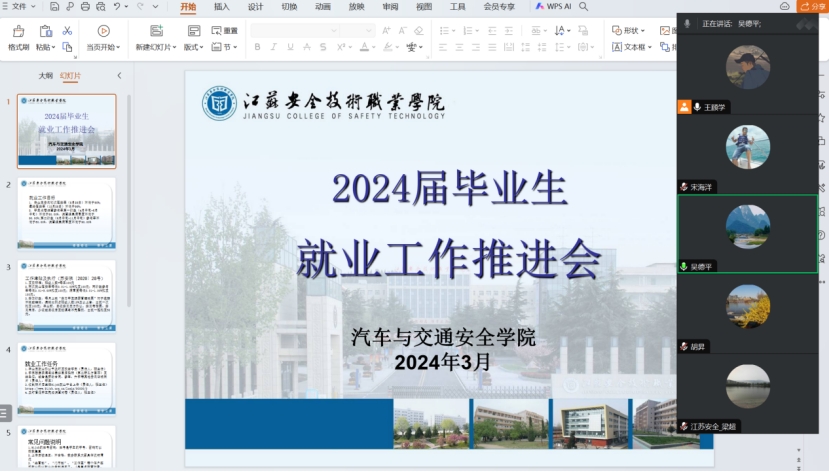Toggle 王顾学's microphone icon in meeting panel
This screenshot has height=472, width=829.
696,107
